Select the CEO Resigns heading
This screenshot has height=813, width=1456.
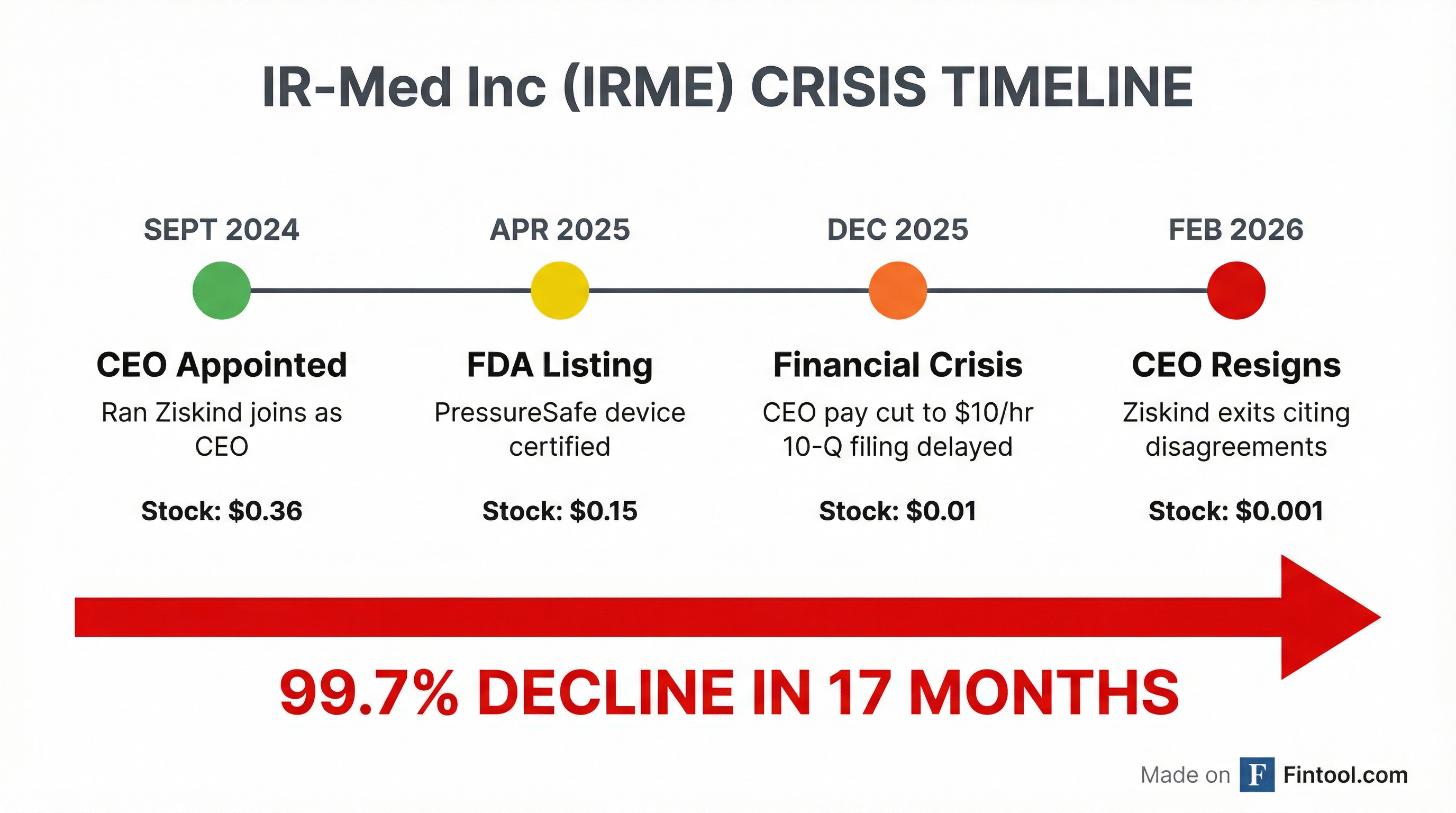pyautogui.click(x=1236, y=365)
